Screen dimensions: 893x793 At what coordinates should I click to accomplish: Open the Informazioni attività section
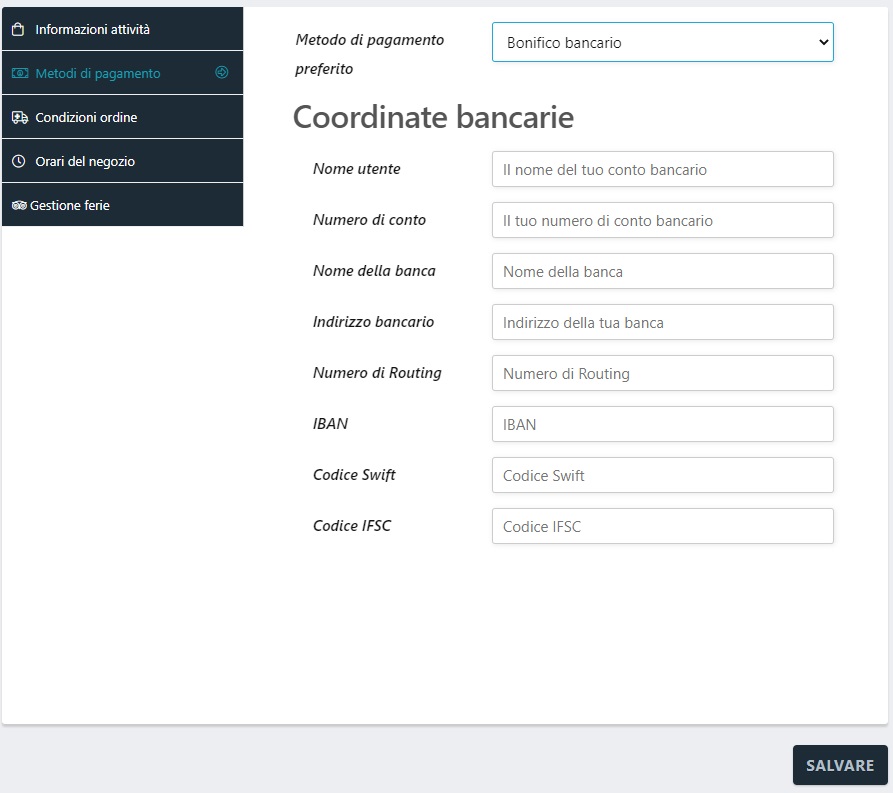click(92, 30)
